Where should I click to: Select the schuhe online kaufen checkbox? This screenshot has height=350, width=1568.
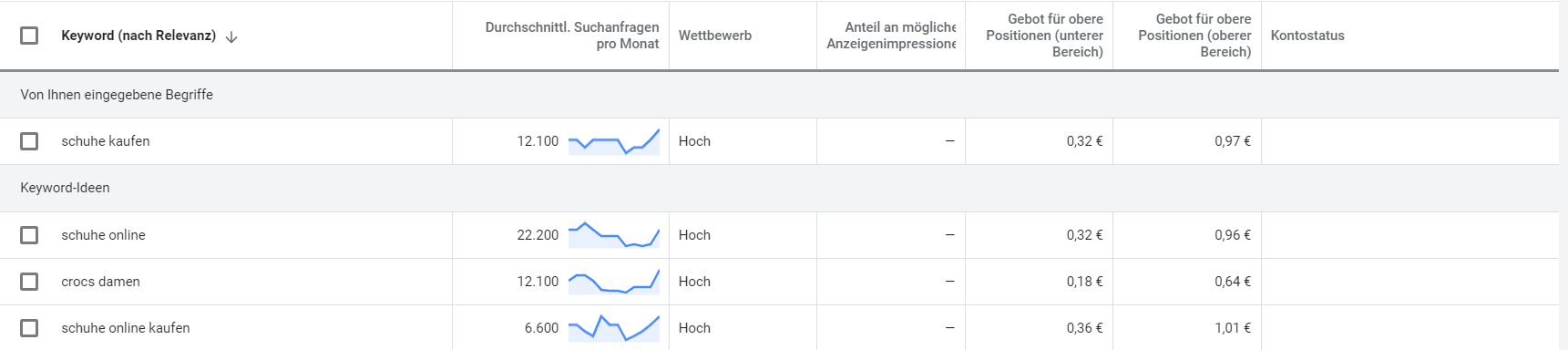[x=29, y=328]
